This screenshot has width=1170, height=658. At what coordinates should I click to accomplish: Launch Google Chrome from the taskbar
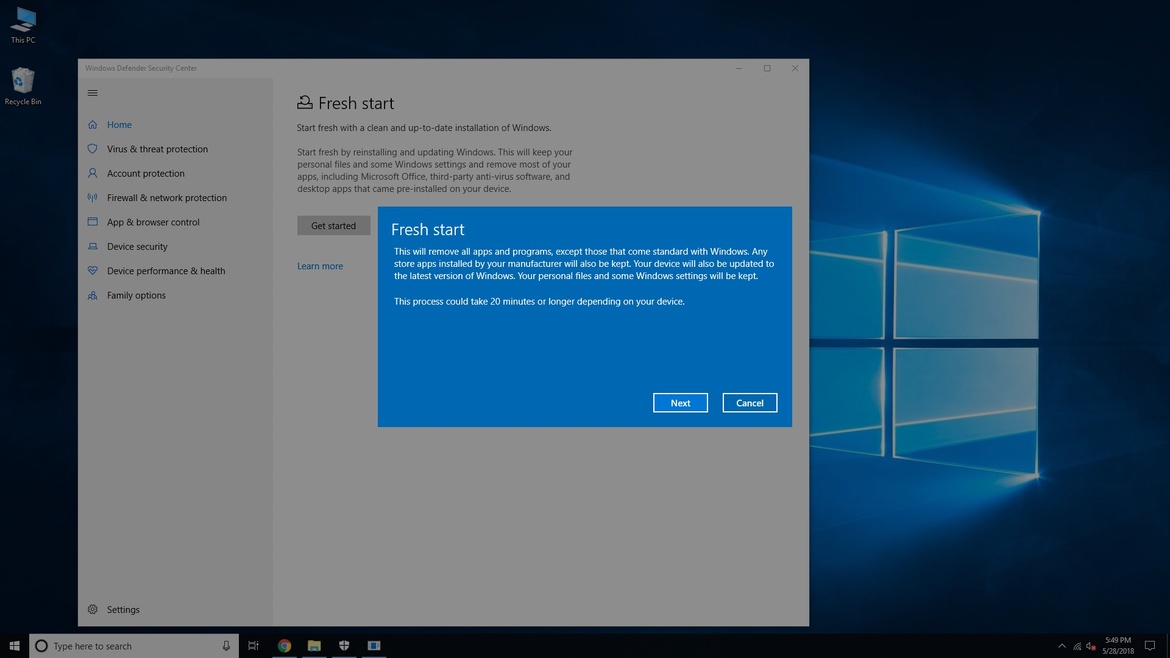click(284, 645)
